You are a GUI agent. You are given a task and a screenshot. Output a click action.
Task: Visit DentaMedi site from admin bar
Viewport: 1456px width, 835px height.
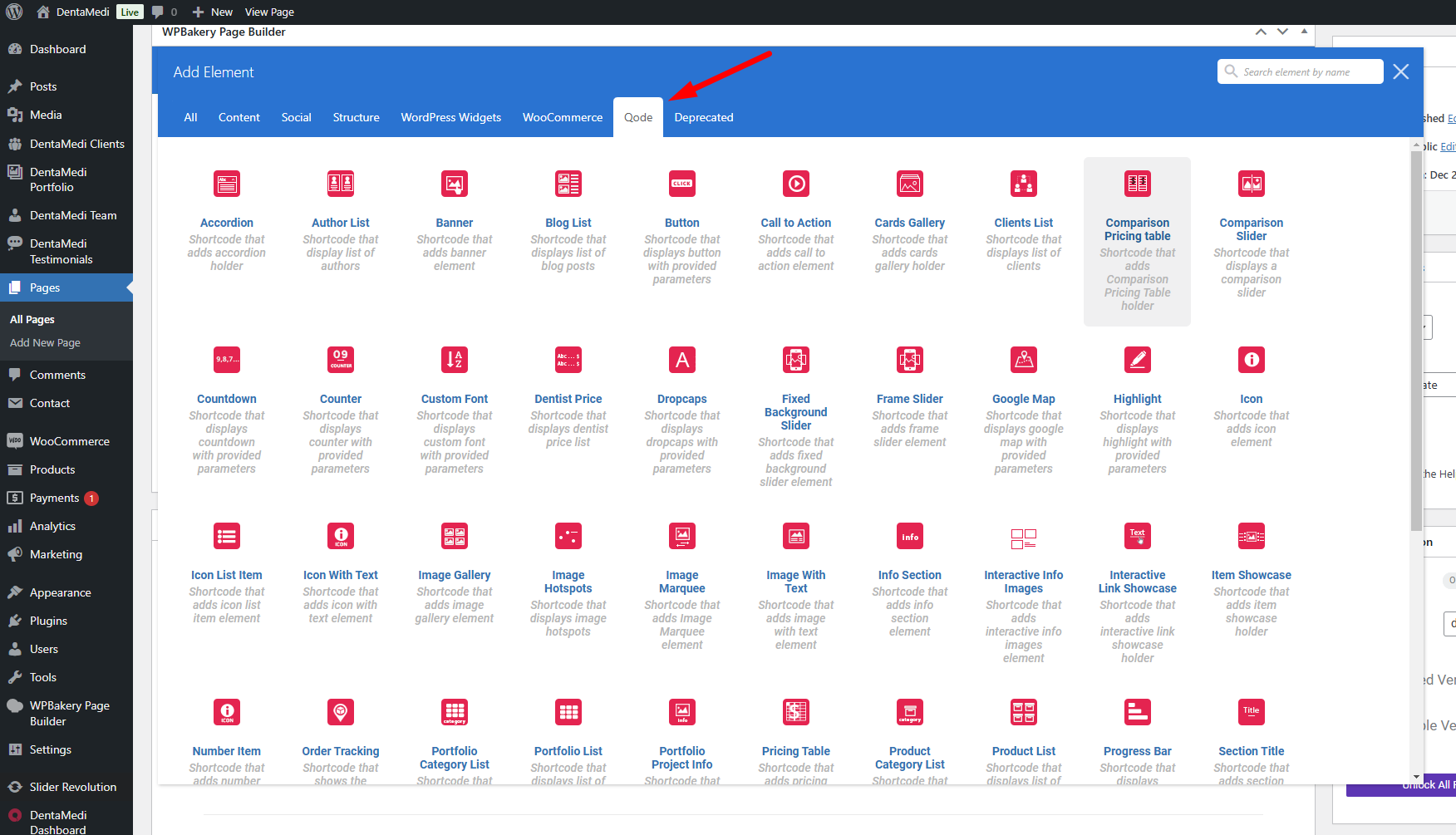(x=73, y=12)
